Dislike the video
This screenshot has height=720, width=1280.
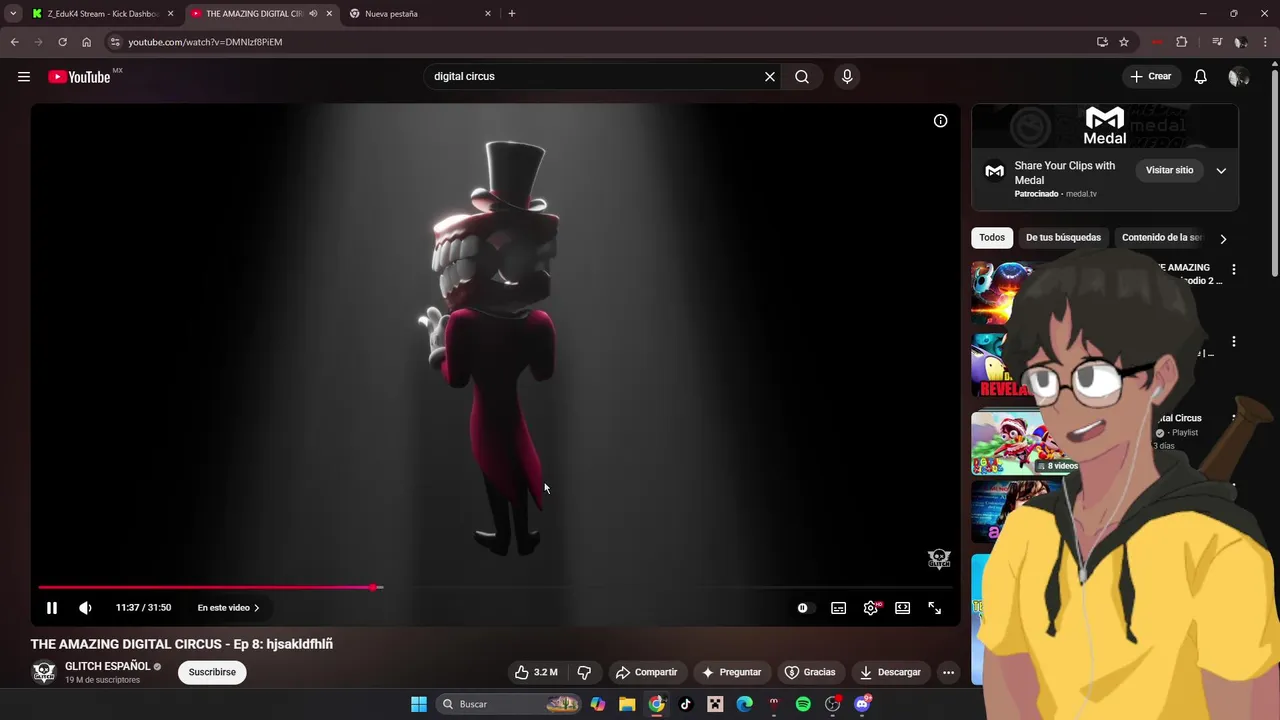(584, 672)
